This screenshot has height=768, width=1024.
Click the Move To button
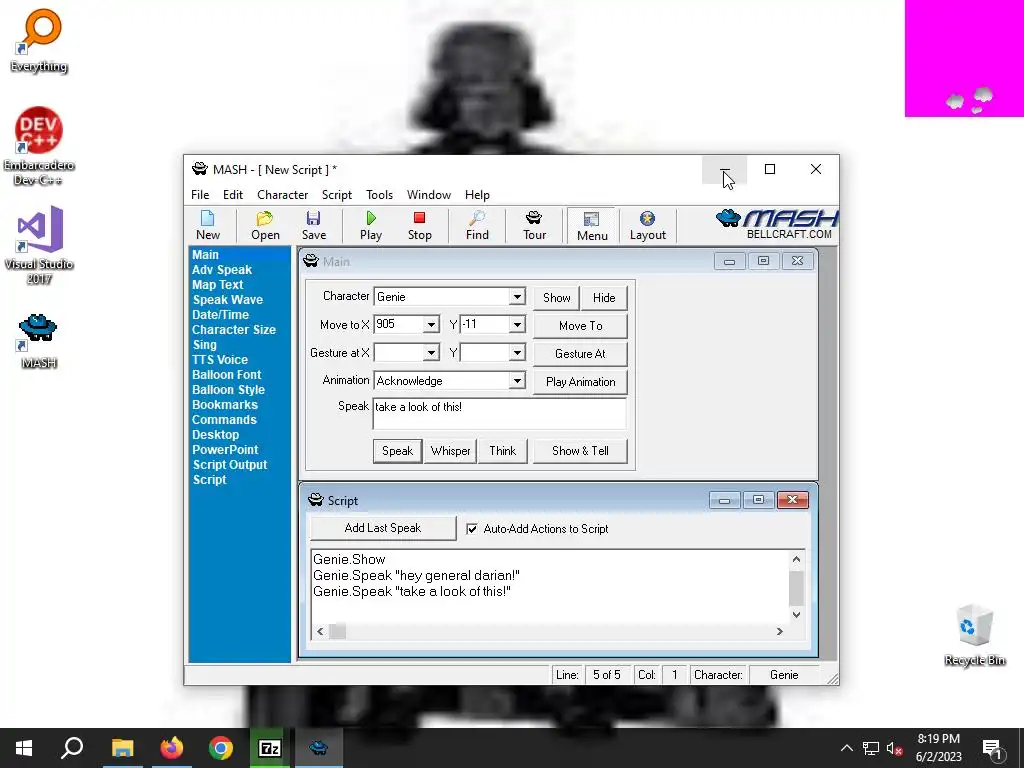click(x=581, y=325)
